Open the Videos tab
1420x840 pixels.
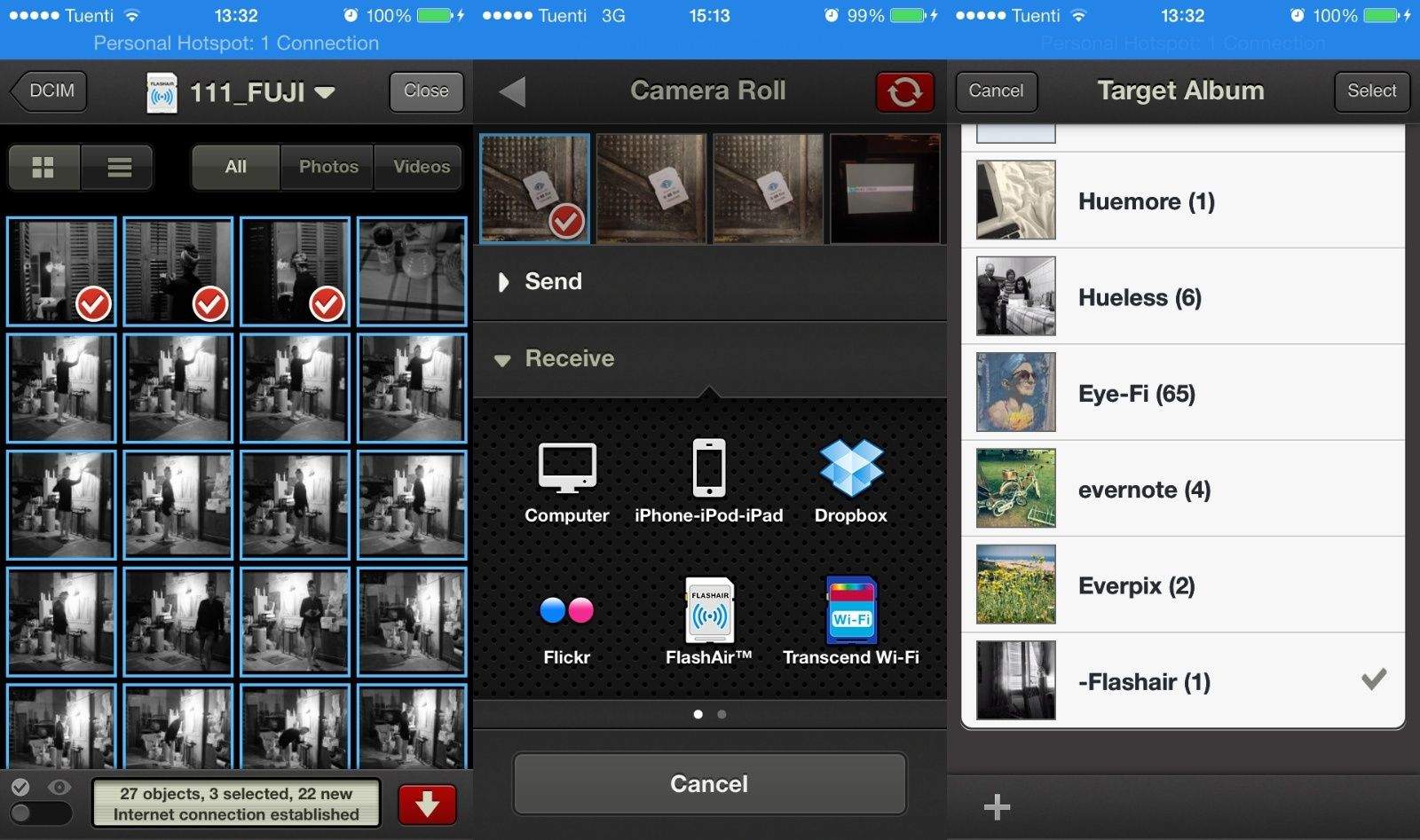tap(419, 167)
